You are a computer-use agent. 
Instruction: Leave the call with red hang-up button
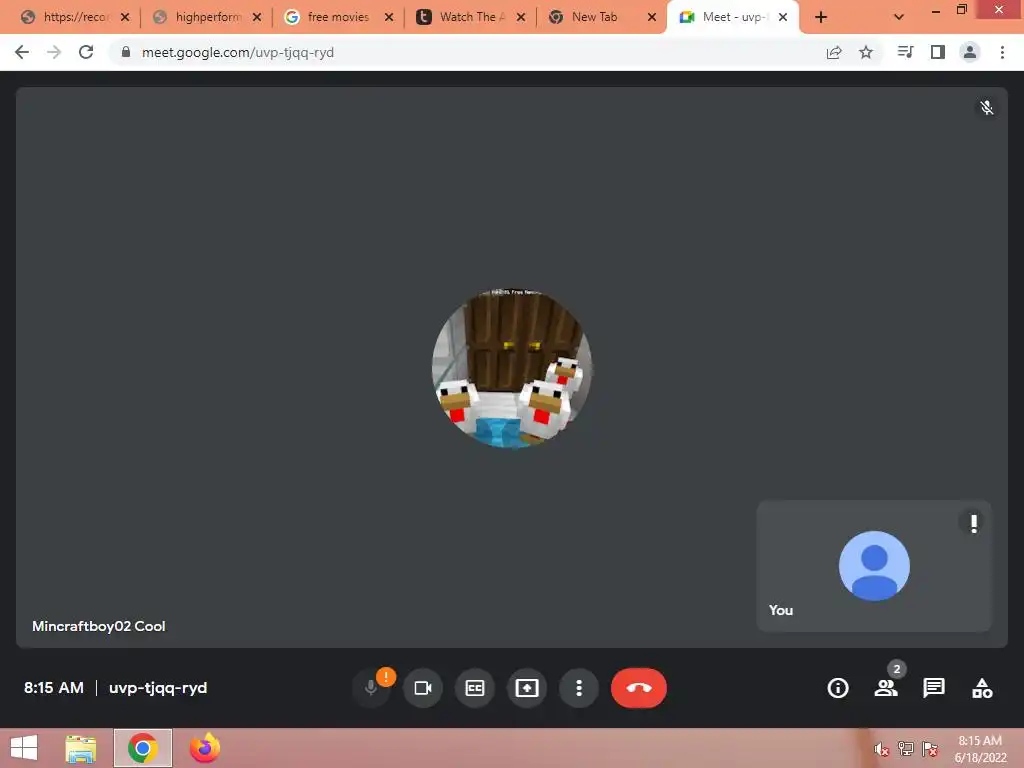(639, 688)
